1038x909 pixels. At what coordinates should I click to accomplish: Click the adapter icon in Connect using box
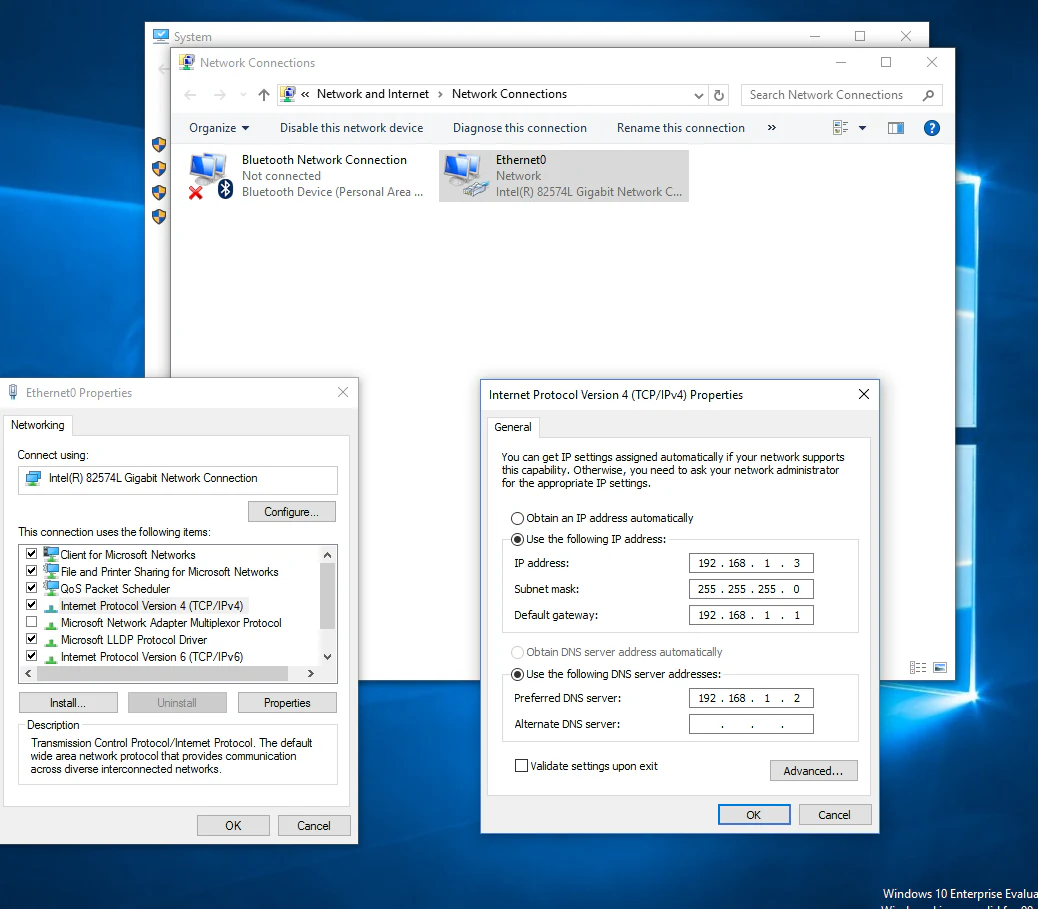33,478
